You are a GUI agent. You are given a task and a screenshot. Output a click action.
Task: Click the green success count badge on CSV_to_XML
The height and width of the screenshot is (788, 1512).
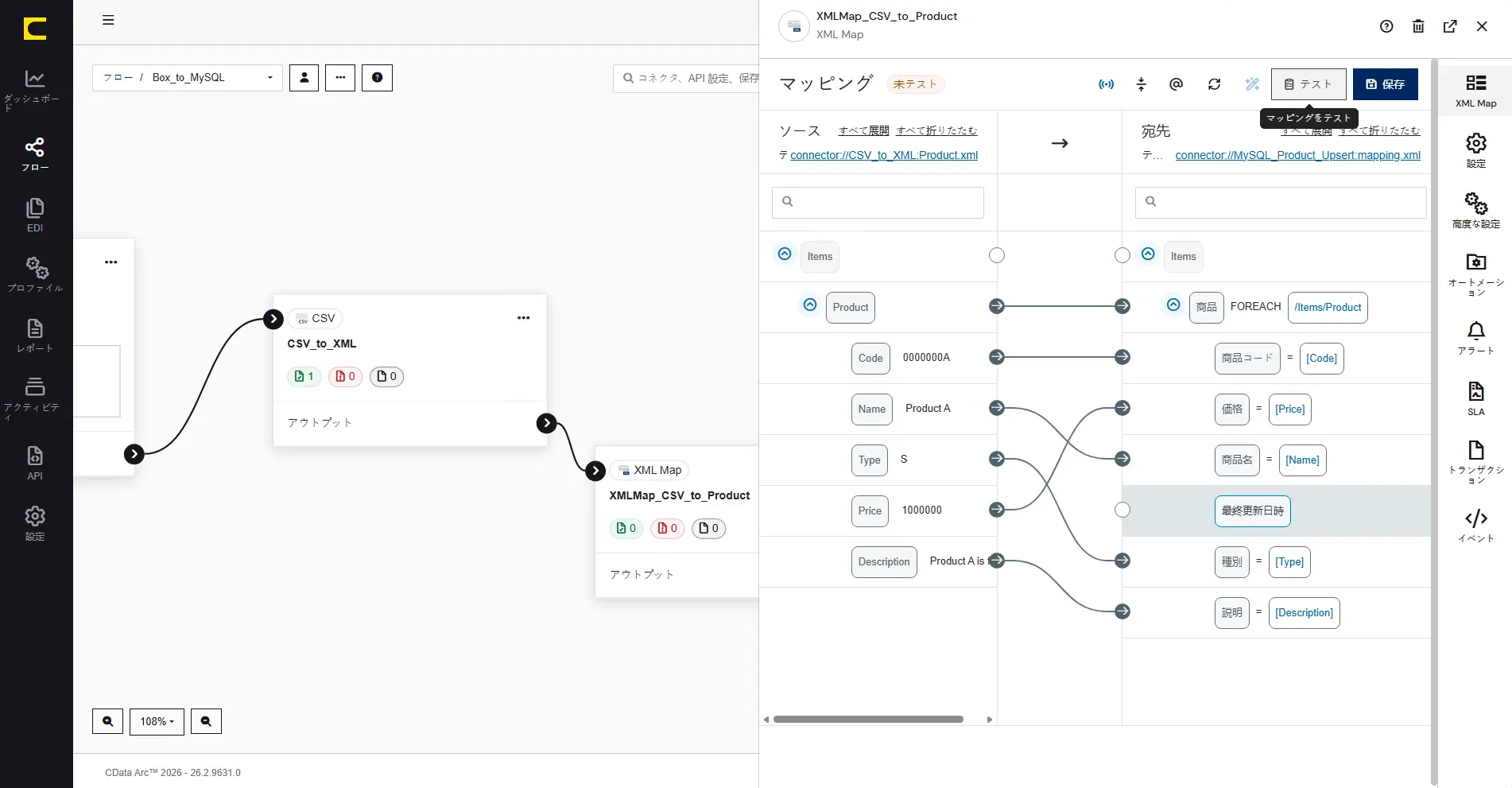[304, 376]
